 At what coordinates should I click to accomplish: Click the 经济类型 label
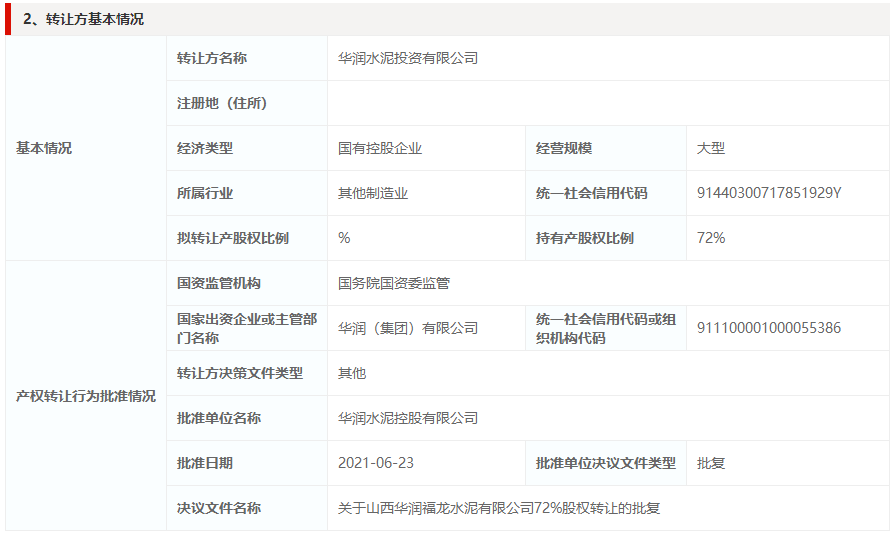pyautogui.click(x=205, y=148)
